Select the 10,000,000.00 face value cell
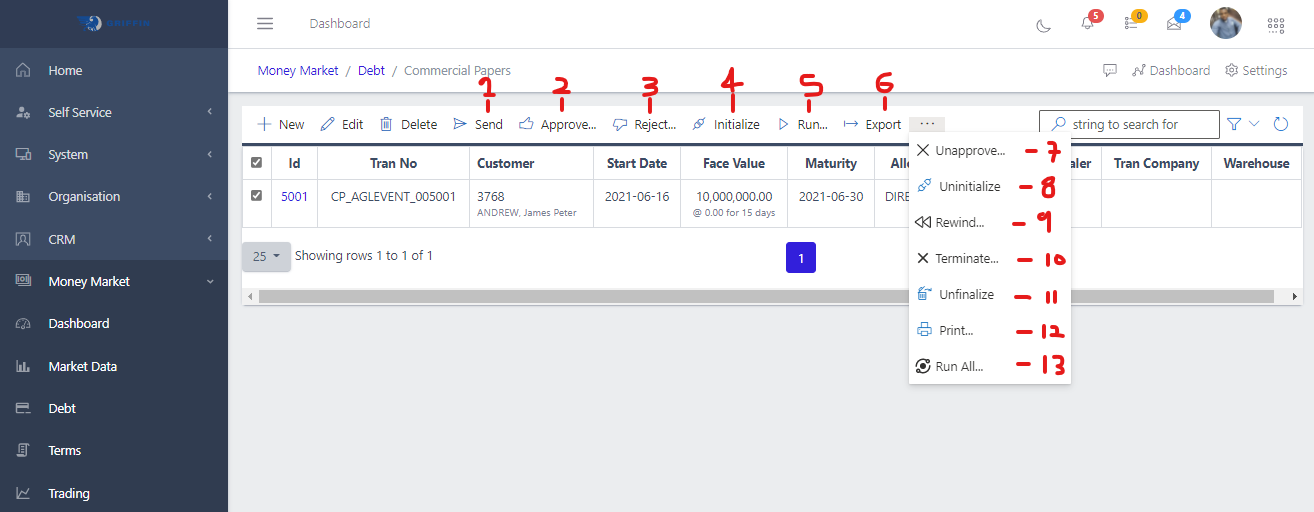Image resolution: width=1314 pixels, height=512 pixels. point(734,203)
